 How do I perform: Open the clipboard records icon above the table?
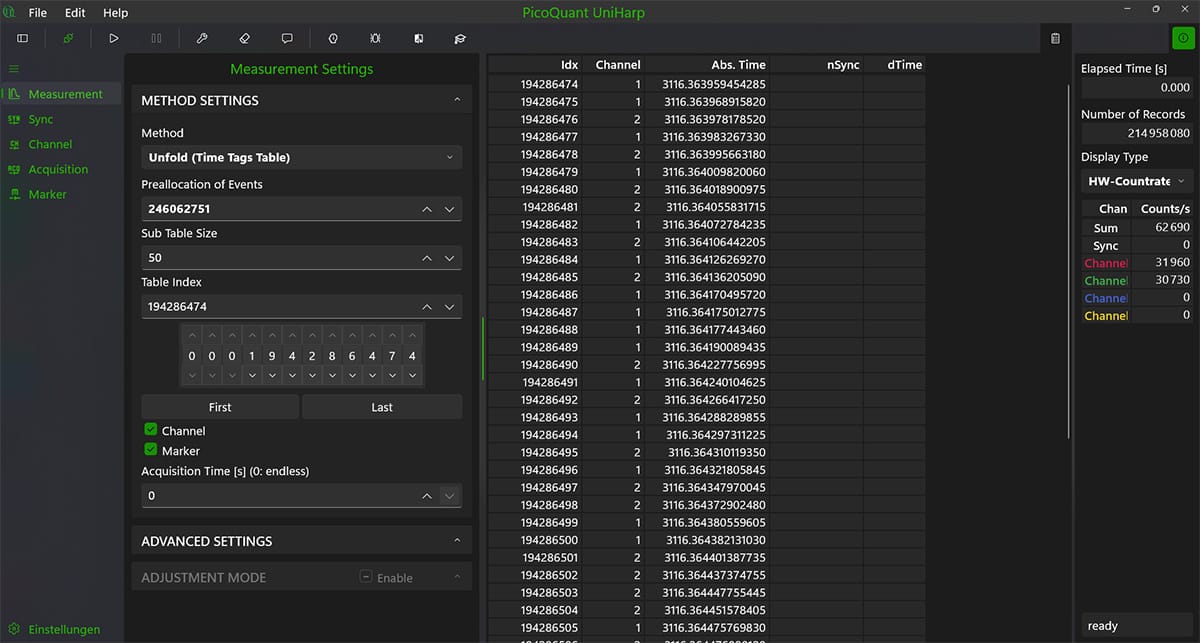pyautogui.click(x=1055, y=38)
